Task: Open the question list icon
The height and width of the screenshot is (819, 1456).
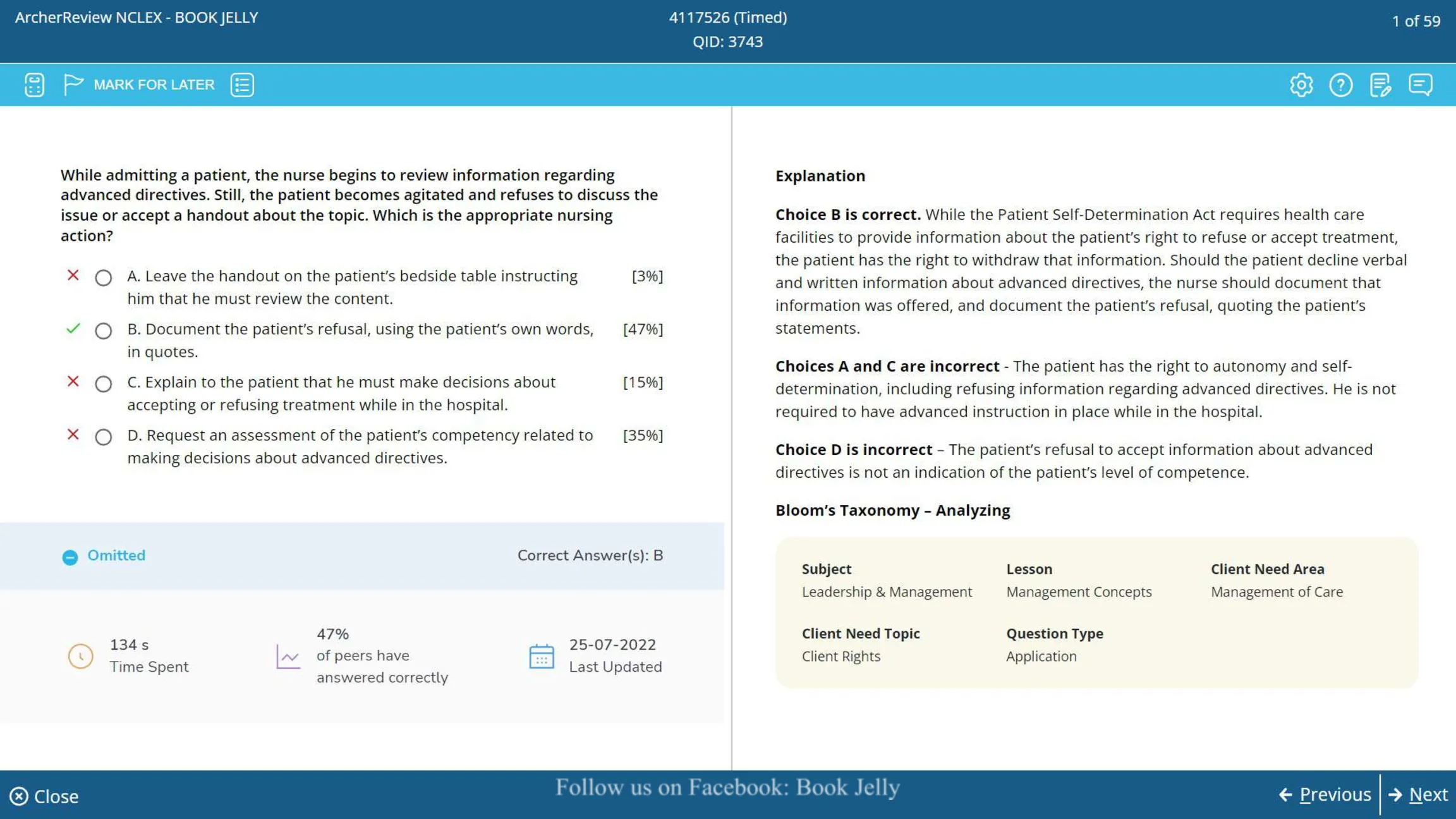Action: click(242, 85)
